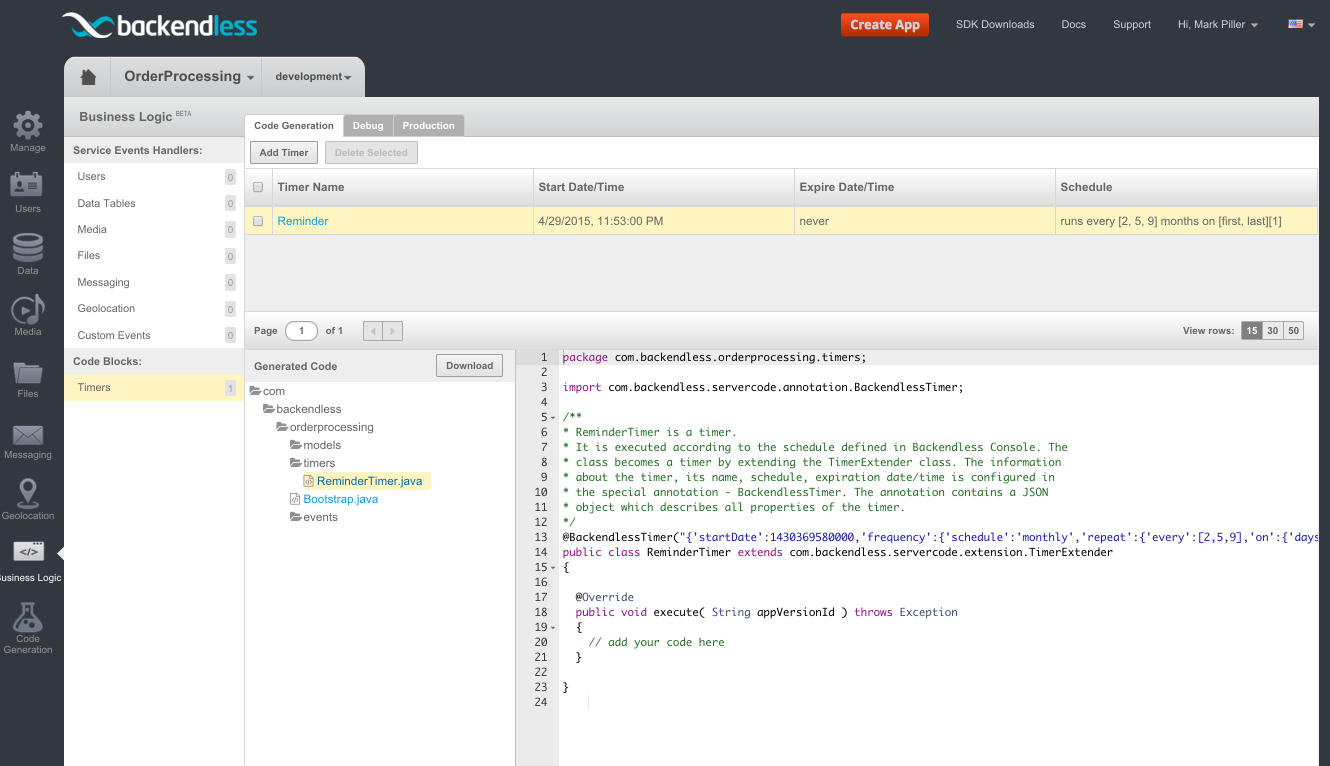Switch to the Code Generation tab
The width and height of the screenshot is (1330, 766).
[x=294, y=126]
